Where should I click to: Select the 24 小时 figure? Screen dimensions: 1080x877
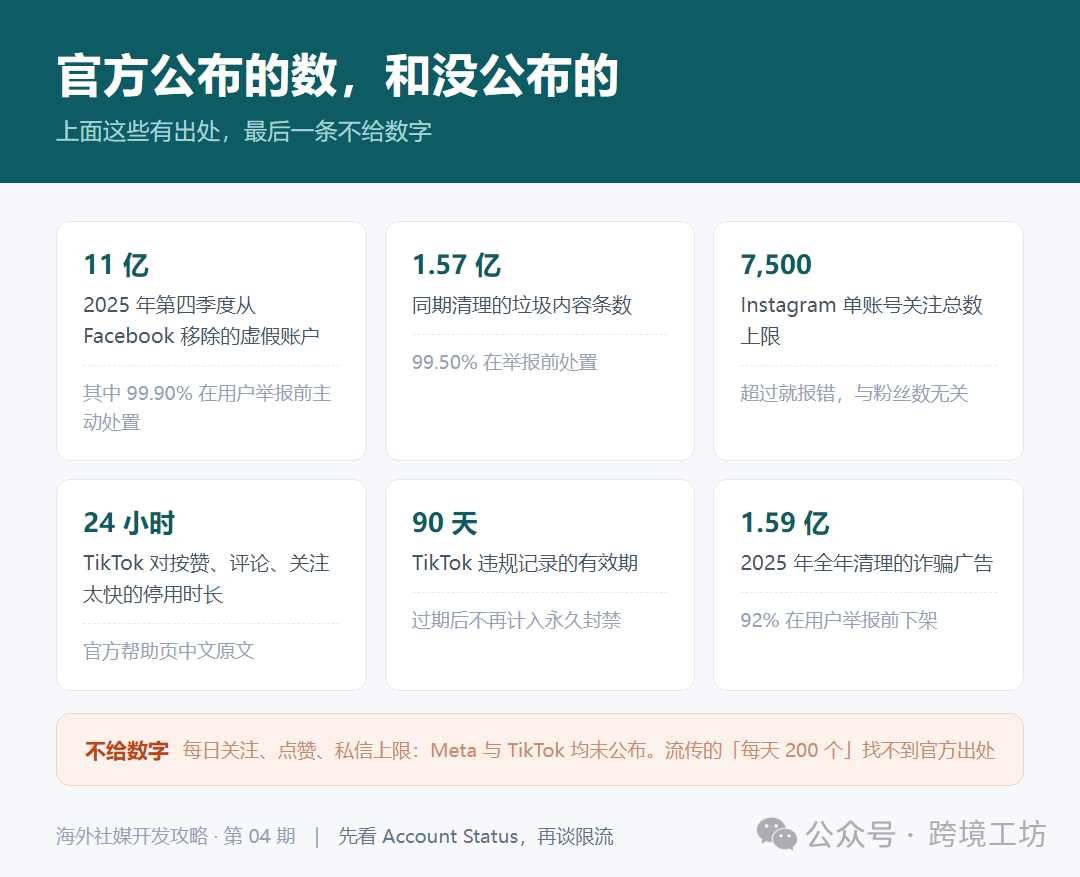[x=129, y=523]
